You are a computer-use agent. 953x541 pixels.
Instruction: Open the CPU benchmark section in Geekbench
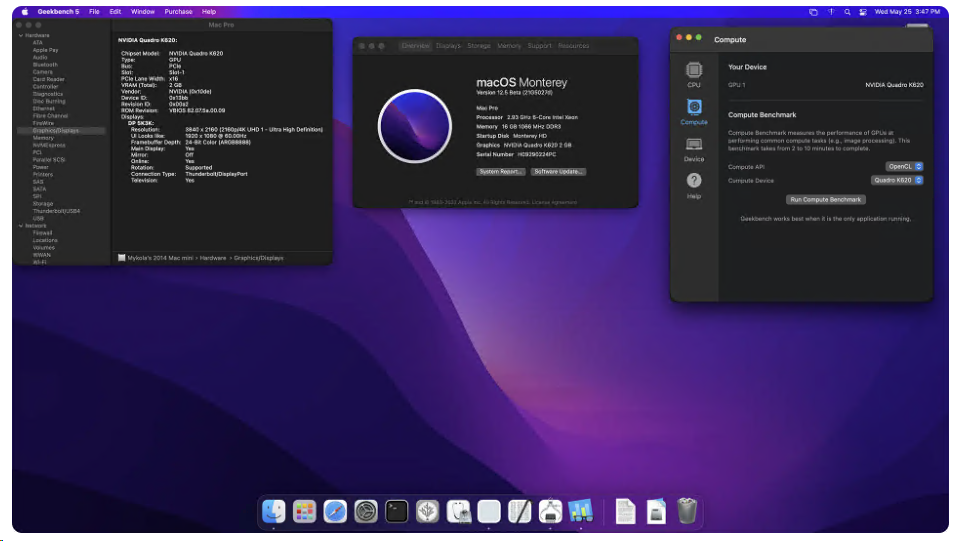693,73
